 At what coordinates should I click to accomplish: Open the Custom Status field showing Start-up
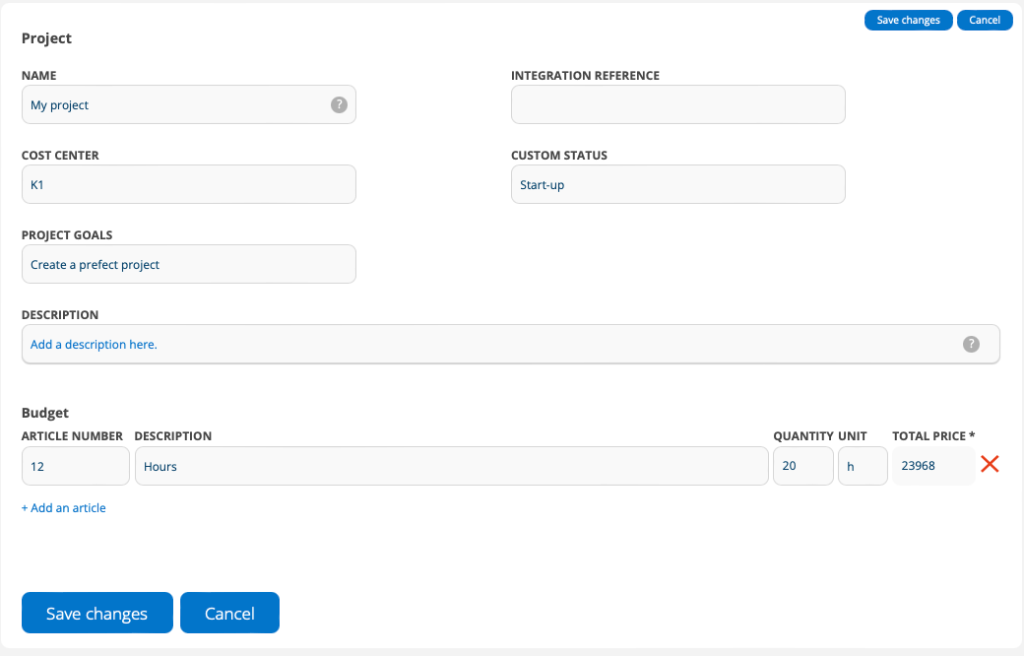coord(678,185)
